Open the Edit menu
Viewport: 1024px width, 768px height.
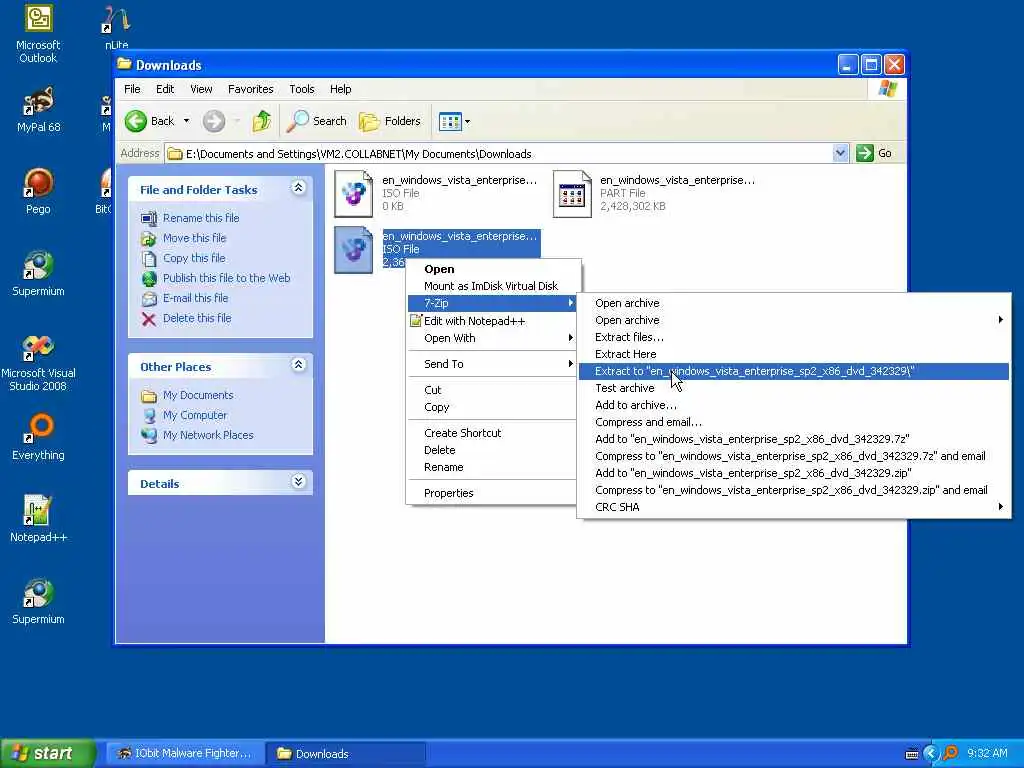point(165,89)
